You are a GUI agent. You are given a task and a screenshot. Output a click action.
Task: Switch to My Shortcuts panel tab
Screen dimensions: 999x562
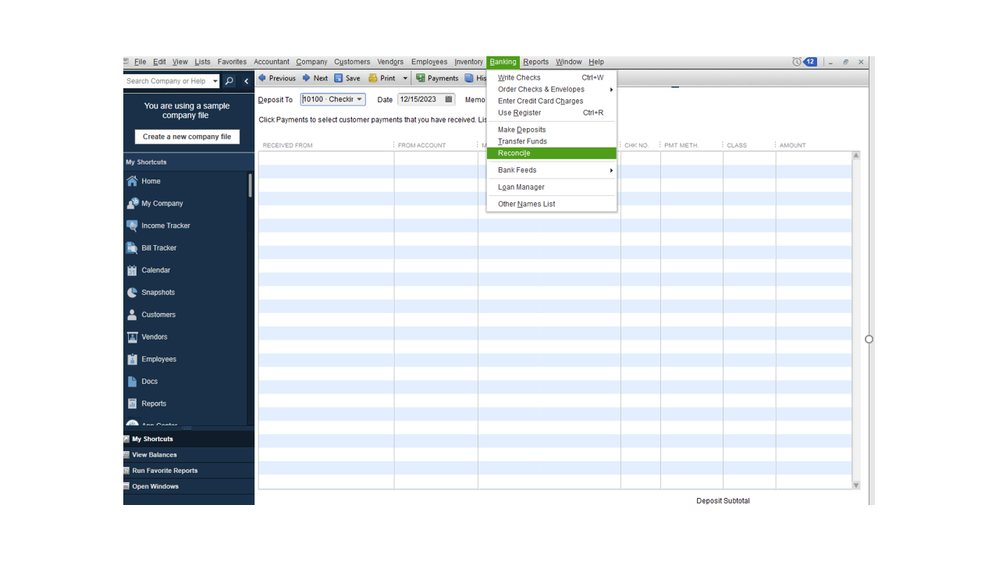[x=189, y=439]
